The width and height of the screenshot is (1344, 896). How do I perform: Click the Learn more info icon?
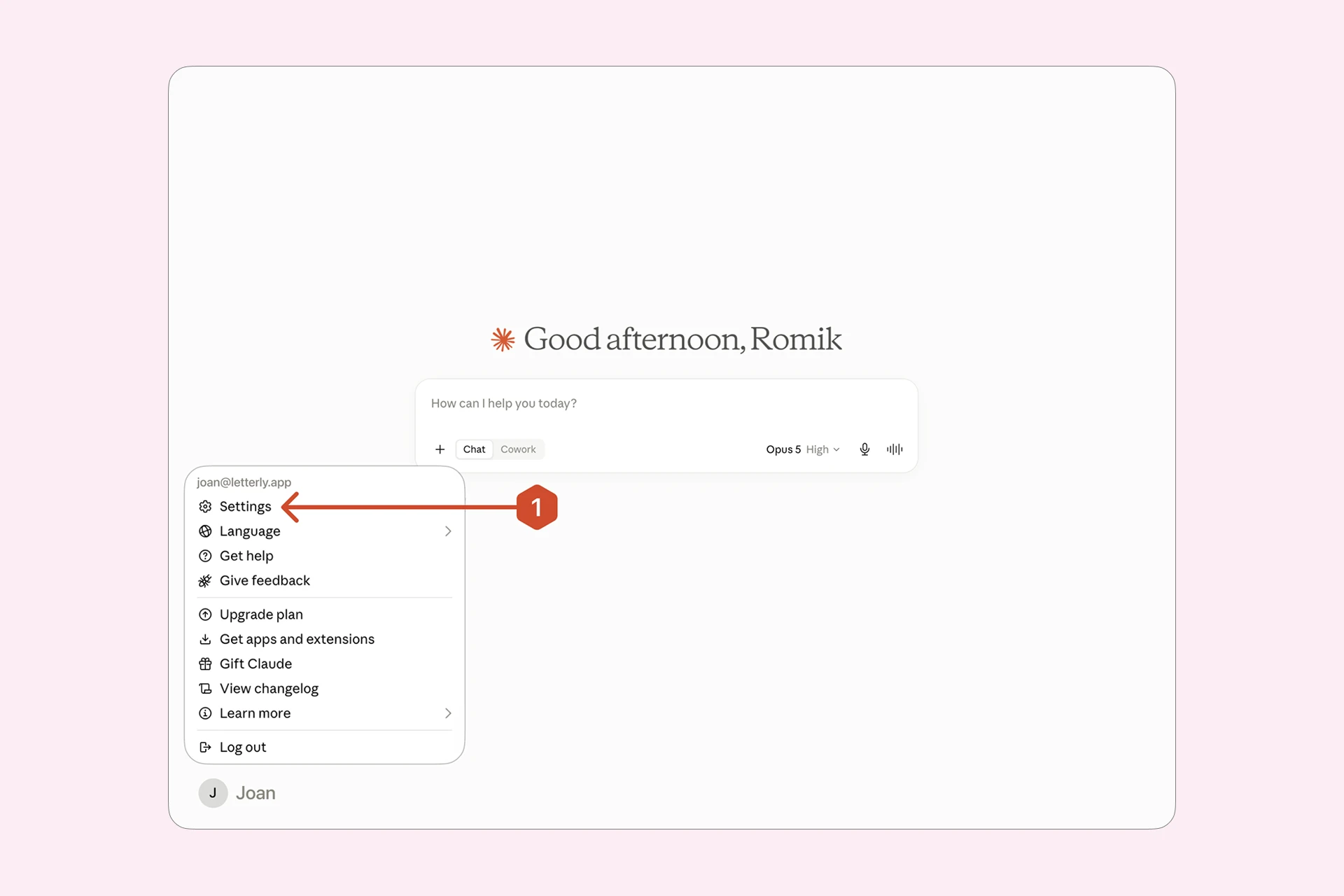point(205,713)
